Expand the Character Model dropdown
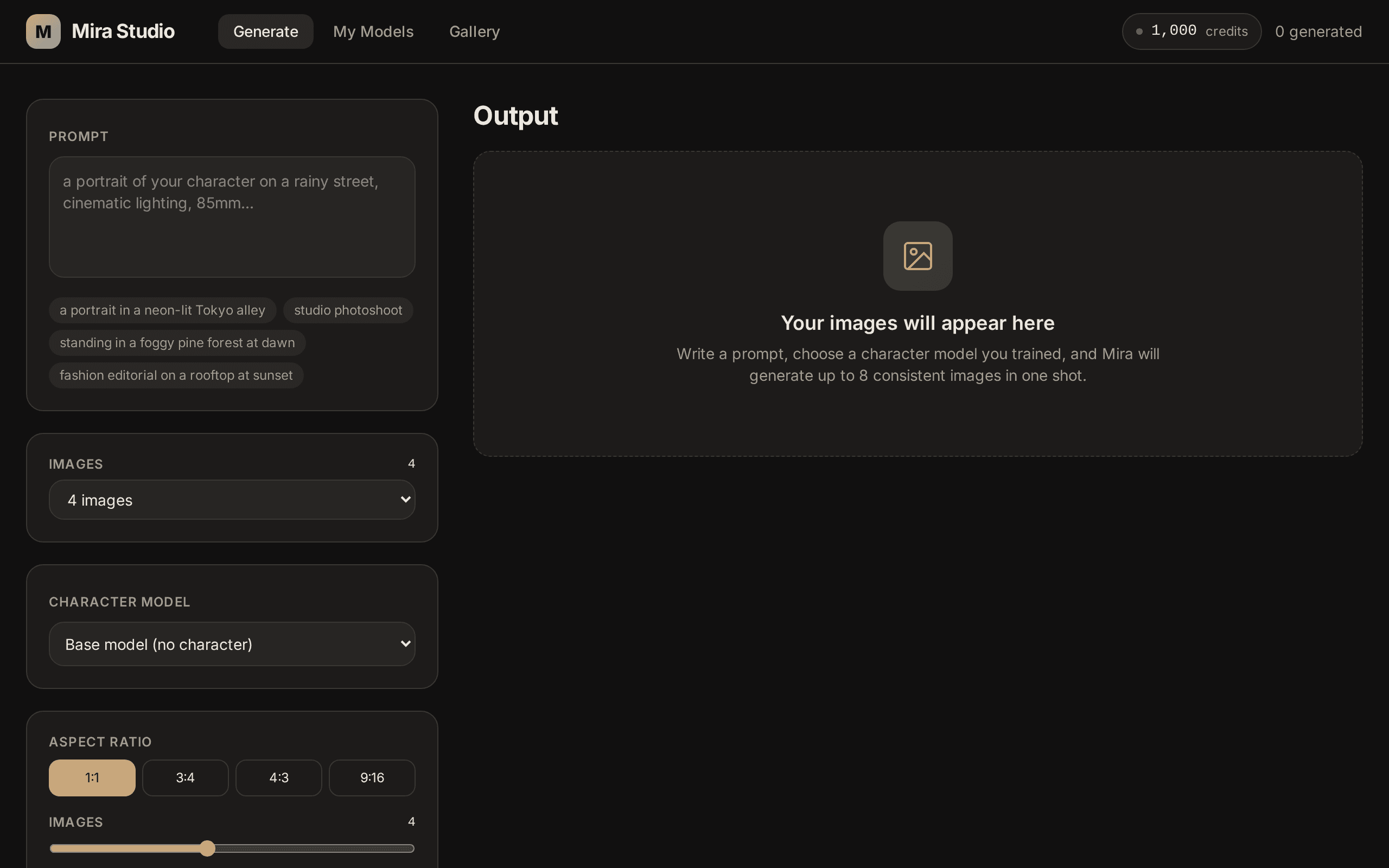The image size is (1389, 868). (232, 644)
